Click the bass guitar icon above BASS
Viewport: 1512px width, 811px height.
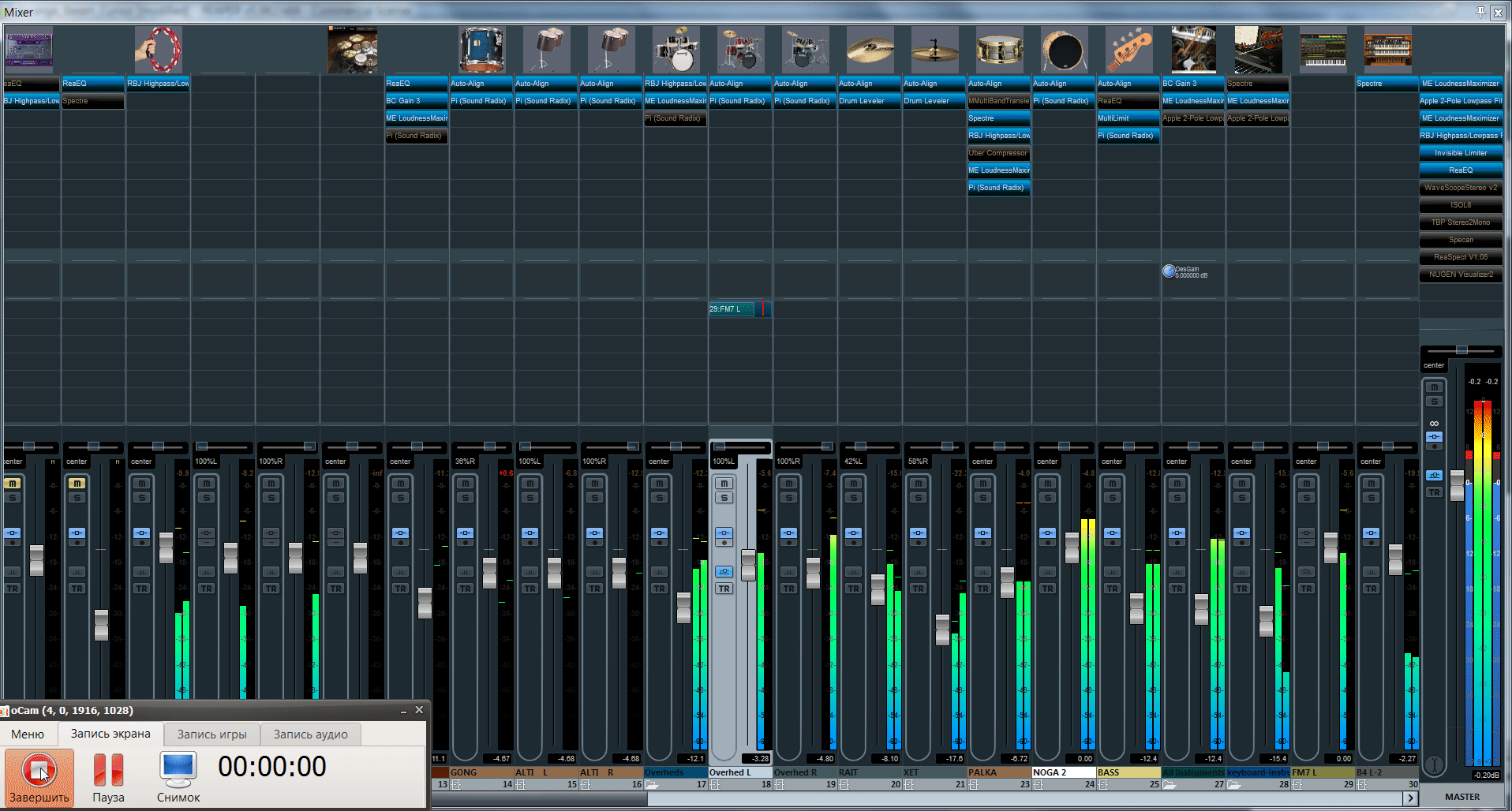tap(1128, 49)
